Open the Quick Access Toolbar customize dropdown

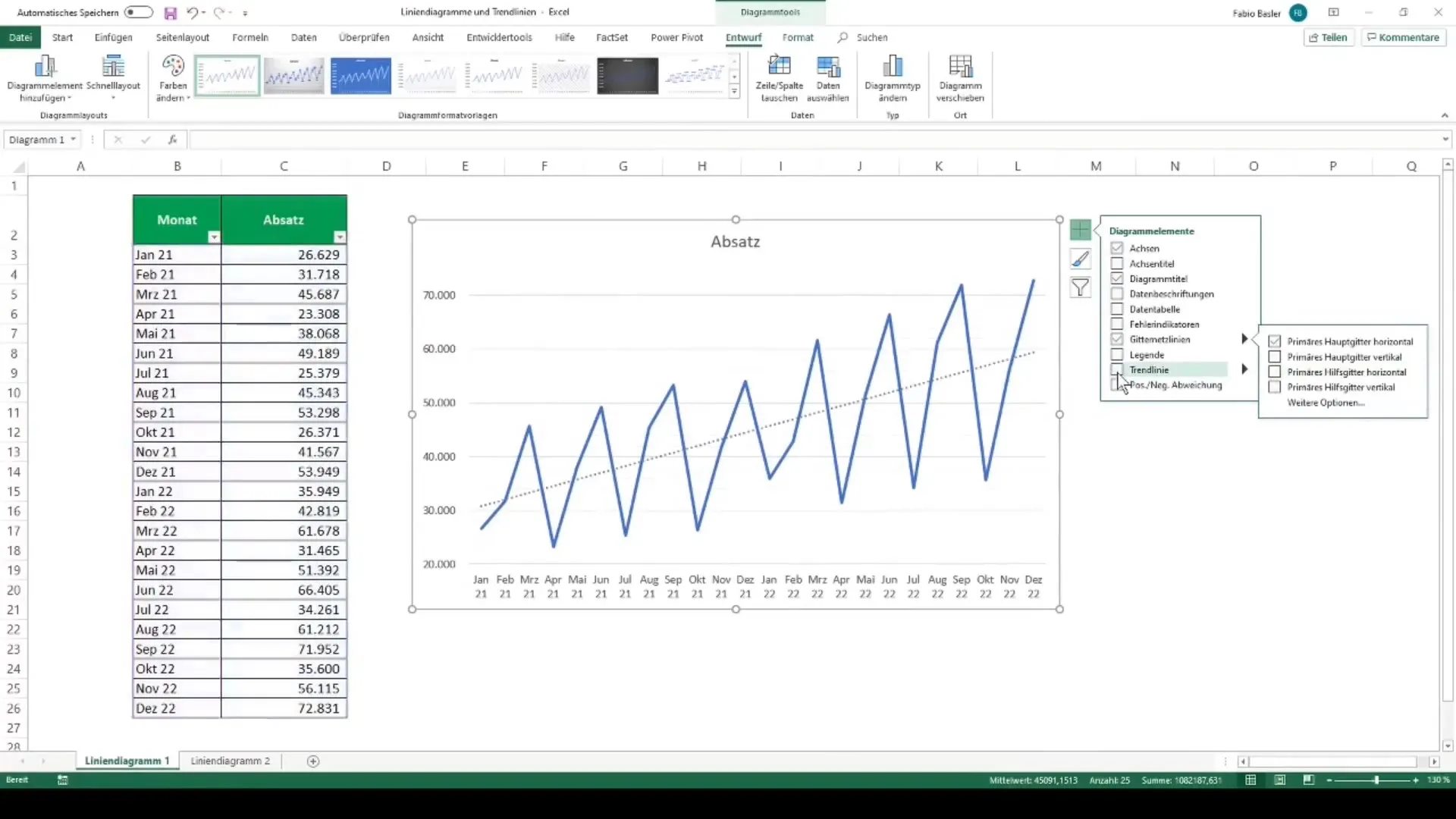point(245,14)
